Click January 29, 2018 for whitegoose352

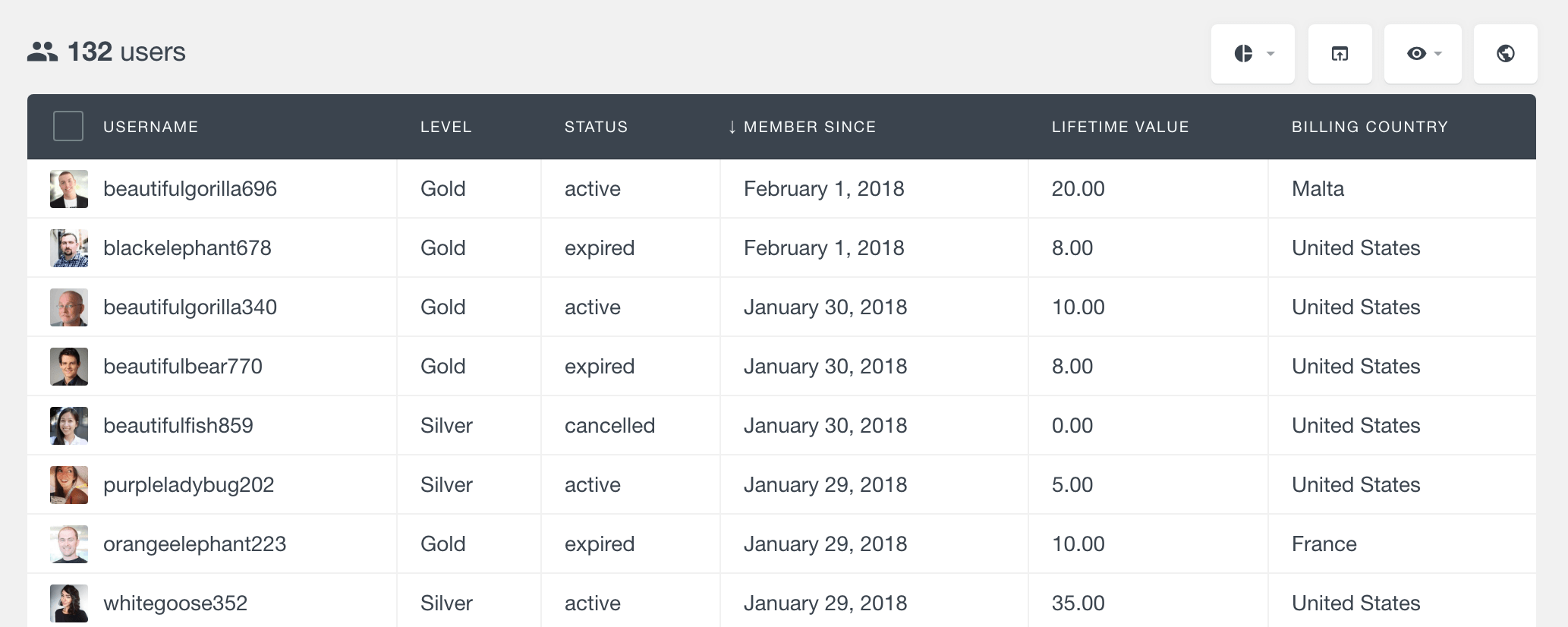click(x=826, y=603)
